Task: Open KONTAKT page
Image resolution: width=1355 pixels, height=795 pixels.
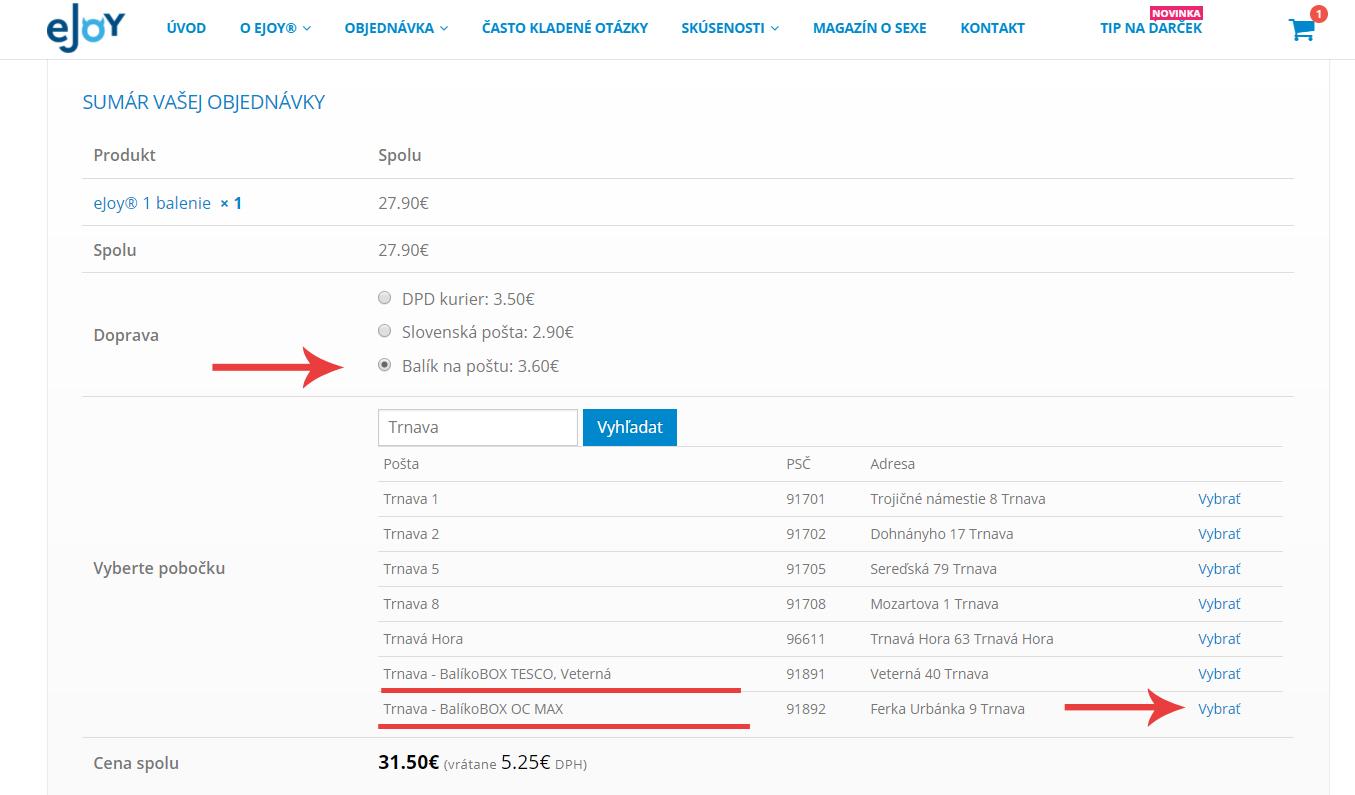Action: [992, 28]
